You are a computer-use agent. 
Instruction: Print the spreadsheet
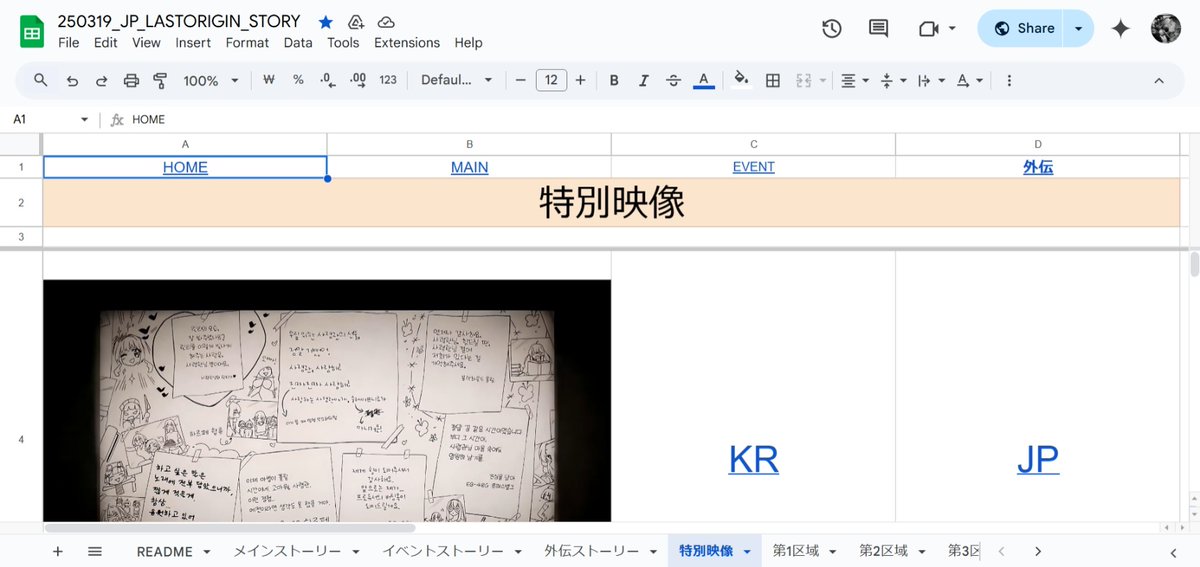(x=131, y=80)
